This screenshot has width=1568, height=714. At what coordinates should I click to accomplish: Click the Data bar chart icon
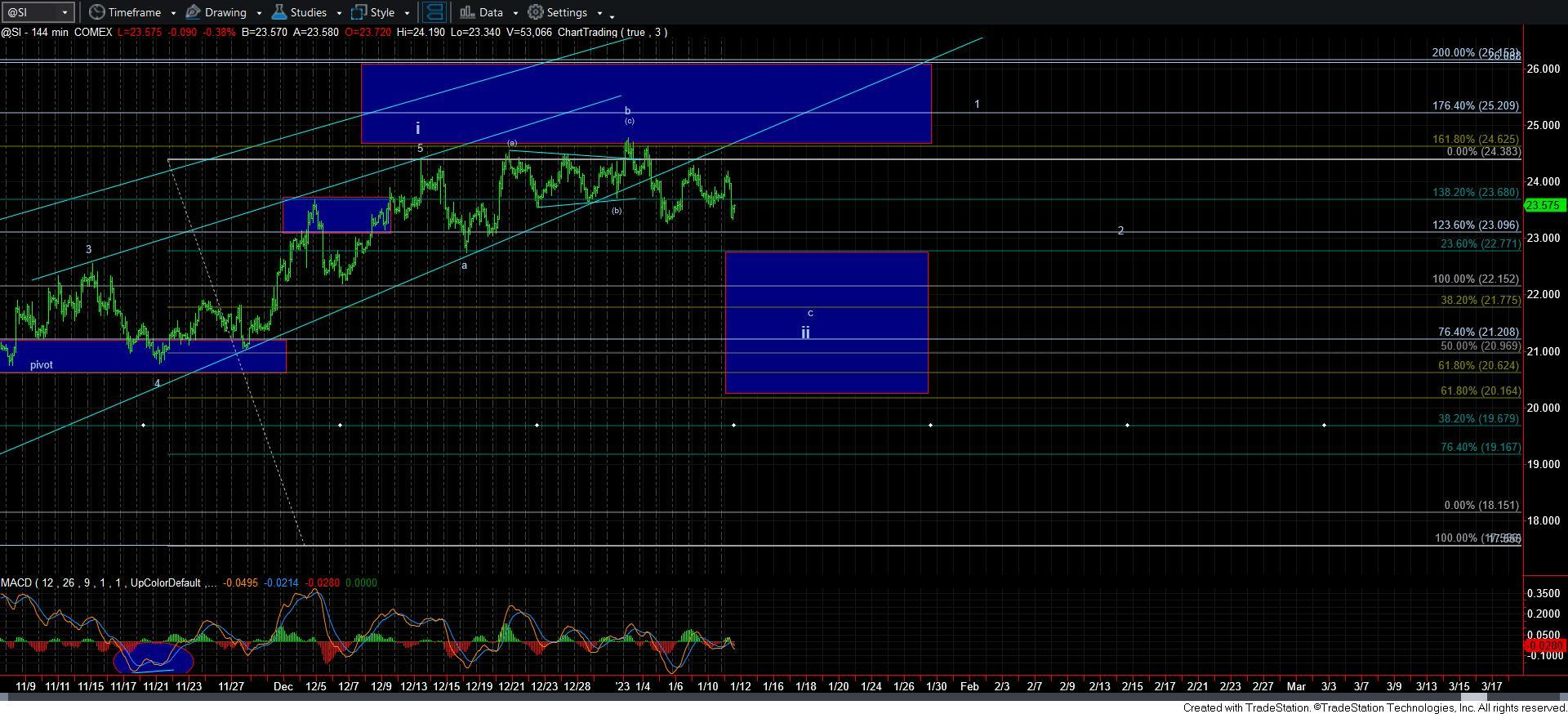point(466,12)
